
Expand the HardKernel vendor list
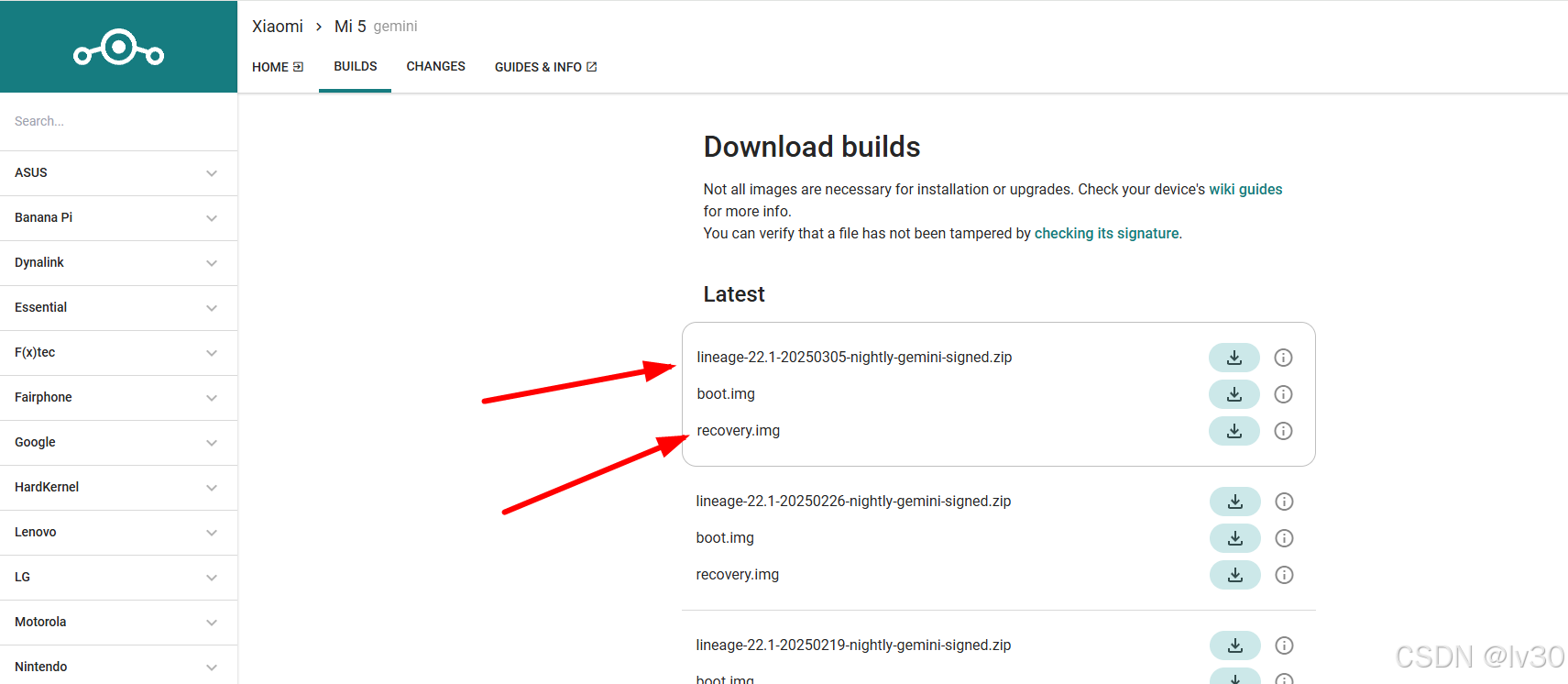pyautogui.click(x=119, y=488)
